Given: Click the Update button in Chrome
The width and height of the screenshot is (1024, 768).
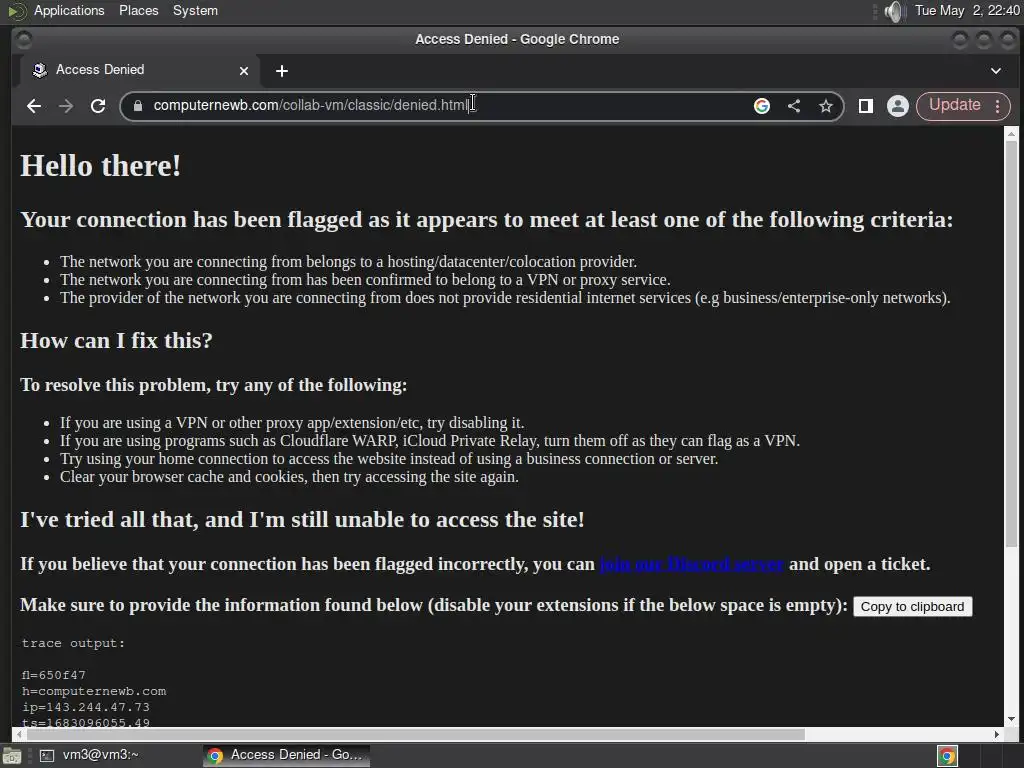Looking at the screenshot, I should point(955,105).
